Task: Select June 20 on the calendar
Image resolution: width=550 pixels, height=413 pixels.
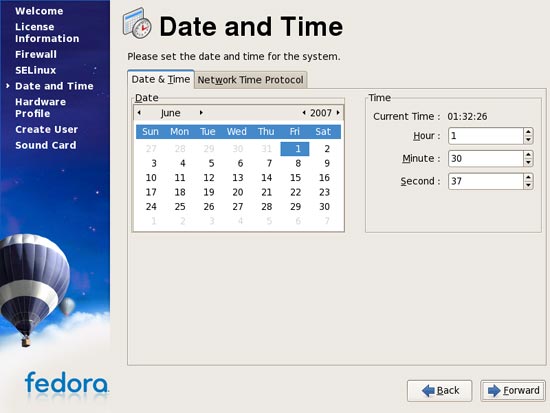Action: point(237,192)
